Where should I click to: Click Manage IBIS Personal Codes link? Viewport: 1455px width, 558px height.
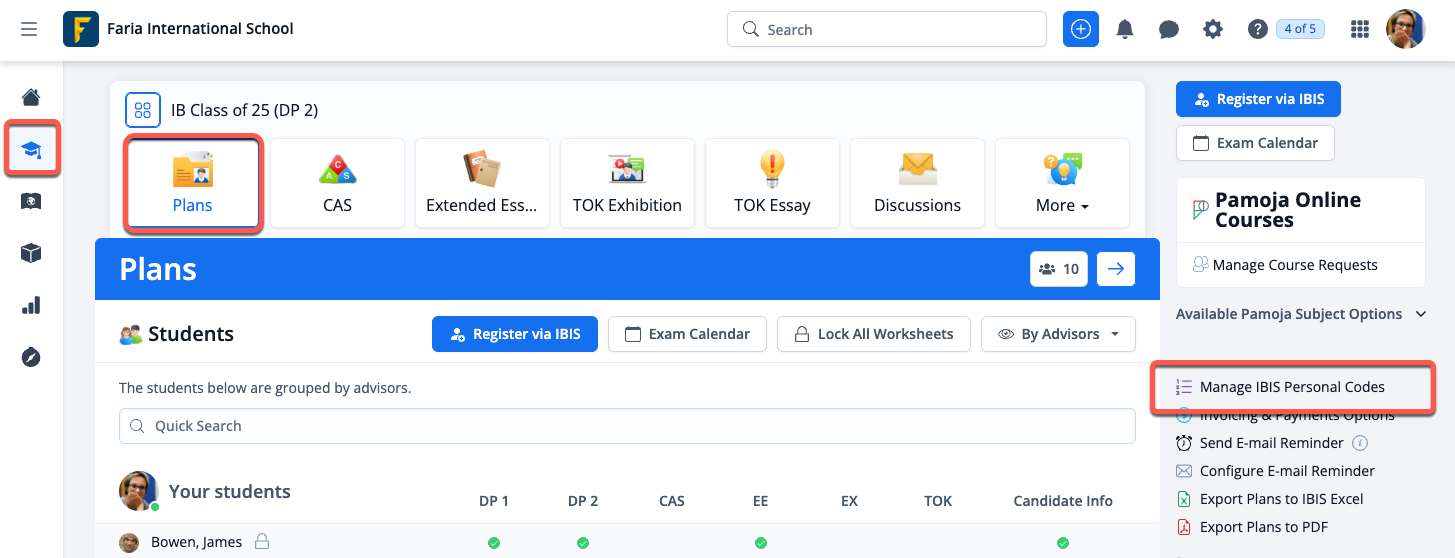(x=1292, y=387)
